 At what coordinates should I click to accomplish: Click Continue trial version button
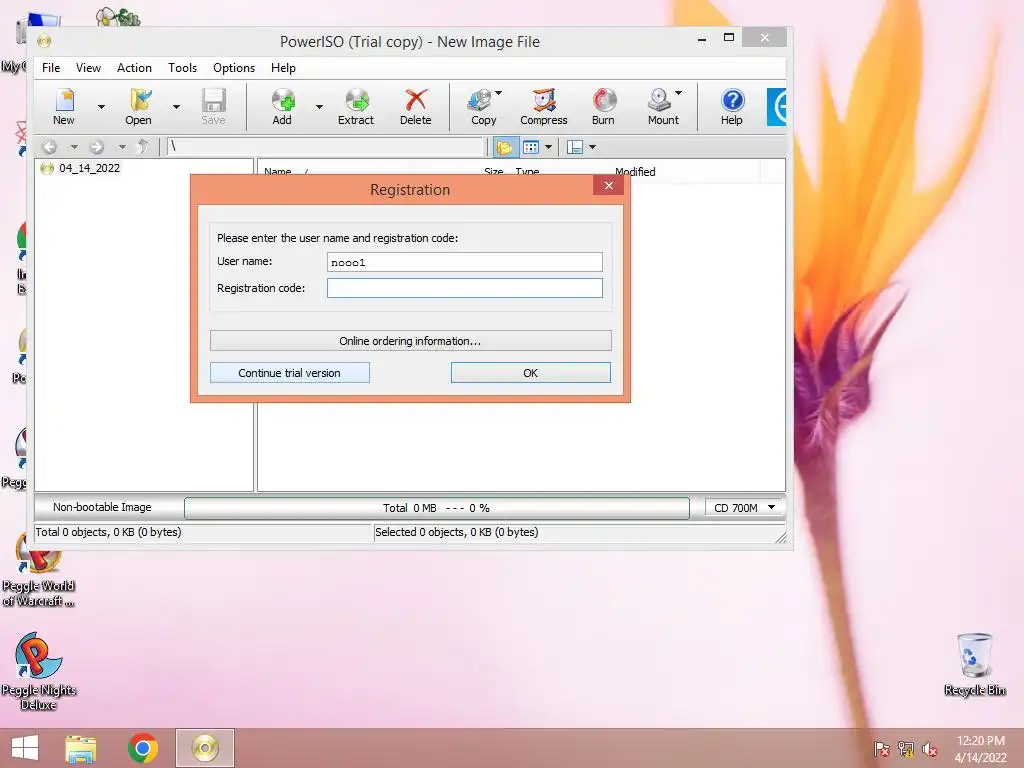pos(289,373)
